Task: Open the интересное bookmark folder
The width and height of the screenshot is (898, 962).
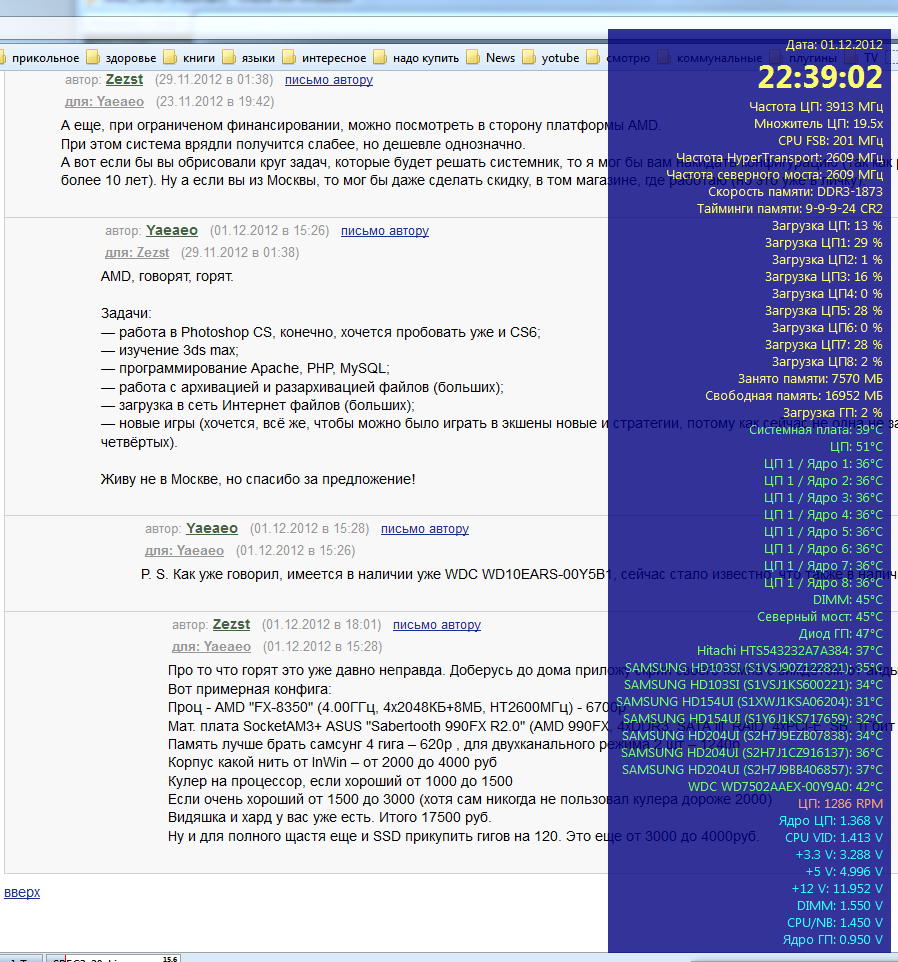Action: [324, 58]
